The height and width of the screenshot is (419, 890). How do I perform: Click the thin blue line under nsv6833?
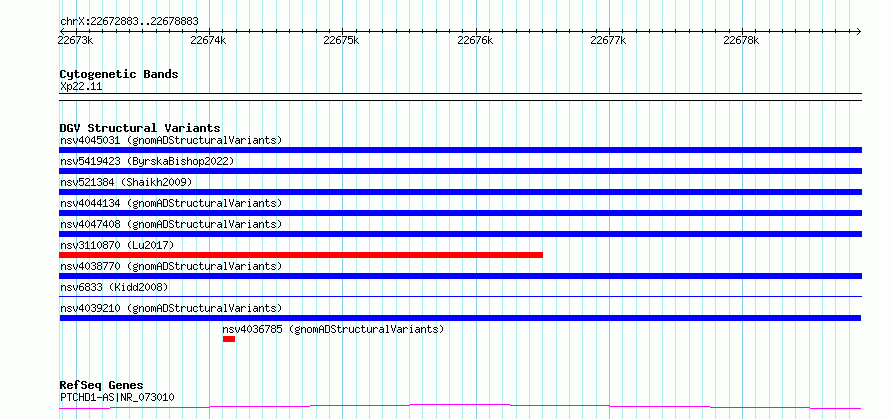coord(460,296)
